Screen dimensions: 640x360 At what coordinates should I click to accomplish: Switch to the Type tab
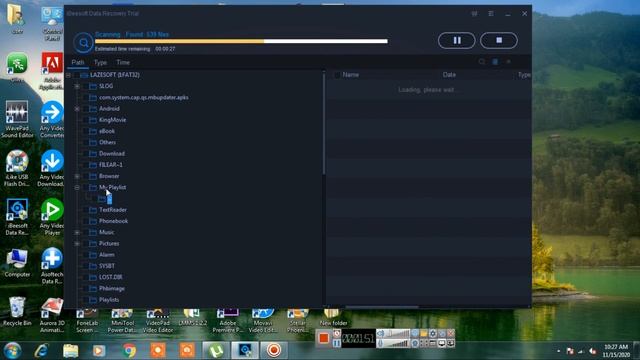[100, 62]
